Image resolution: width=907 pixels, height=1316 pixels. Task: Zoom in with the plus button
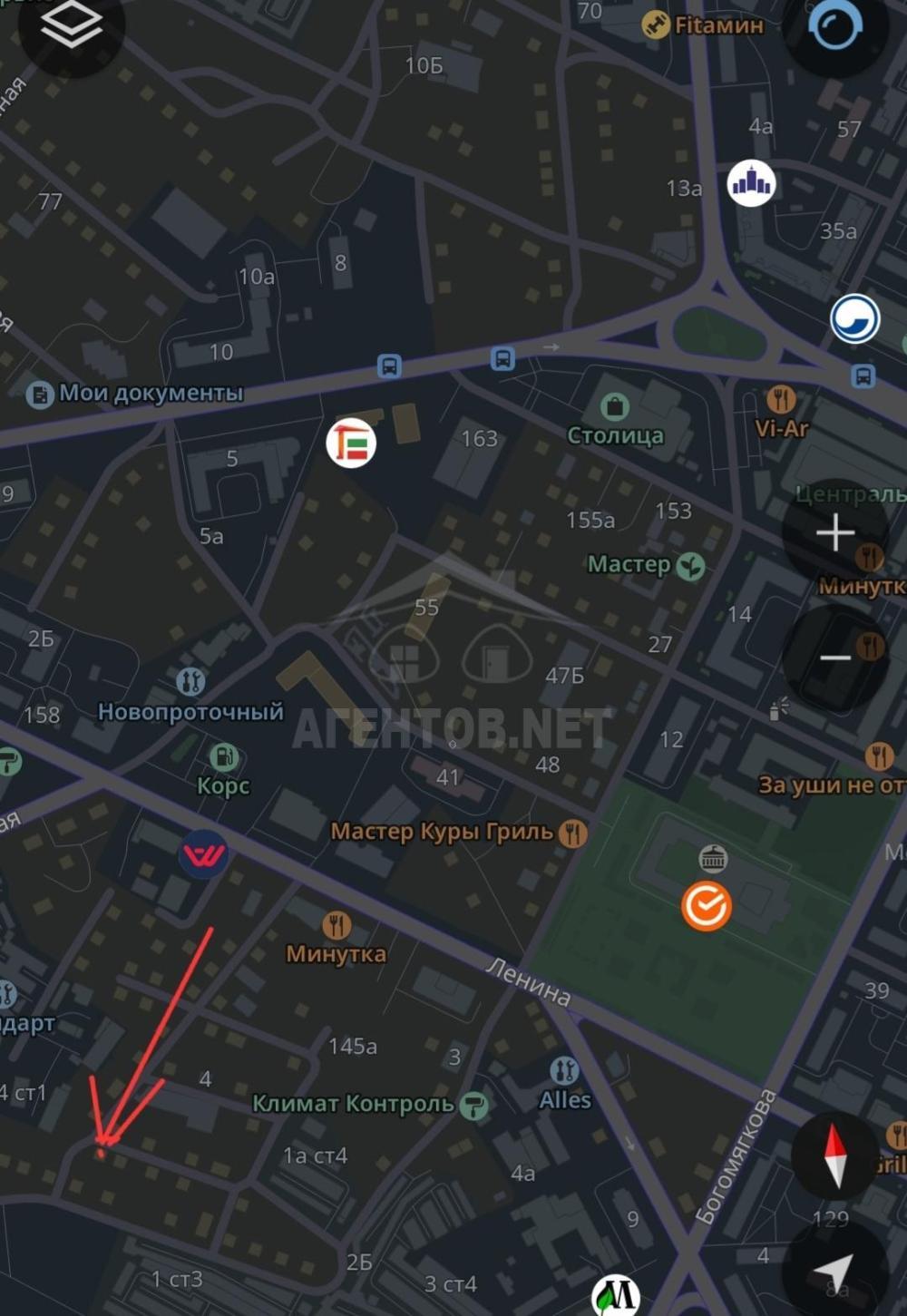click(x=834, y=532)
